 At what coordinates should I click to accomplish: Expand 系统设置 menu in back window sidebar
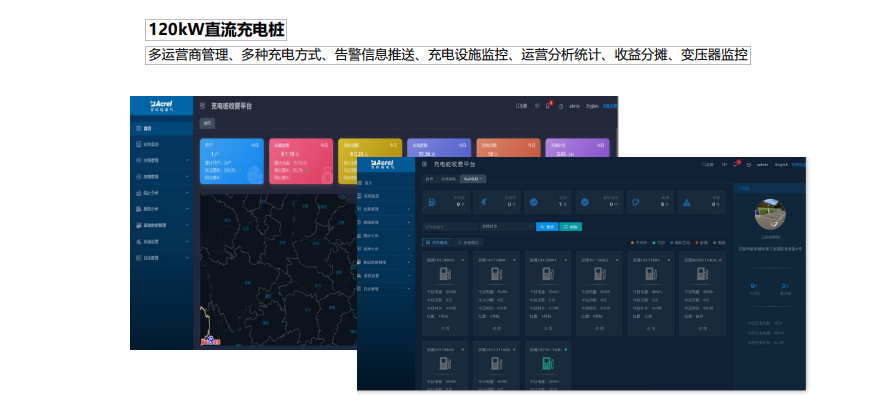[x=161, y=242]
